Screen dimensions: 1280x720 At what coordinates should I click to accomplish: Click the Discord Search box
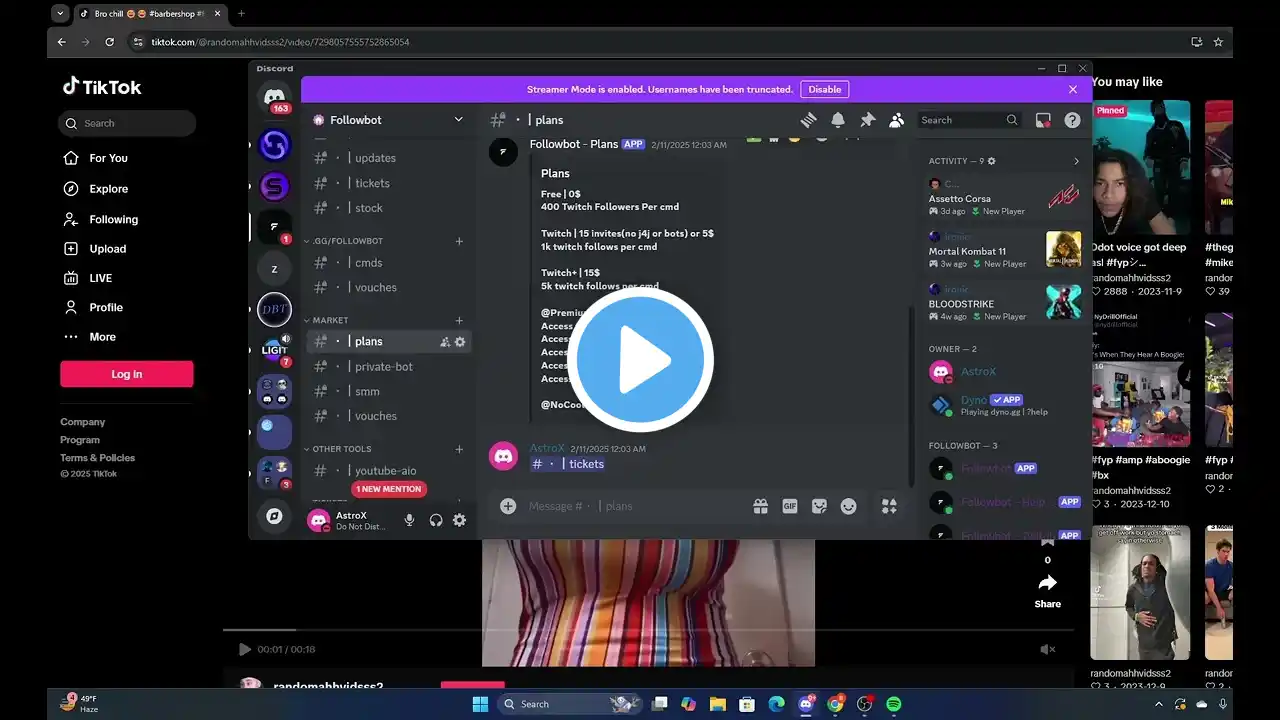[970, 120]
